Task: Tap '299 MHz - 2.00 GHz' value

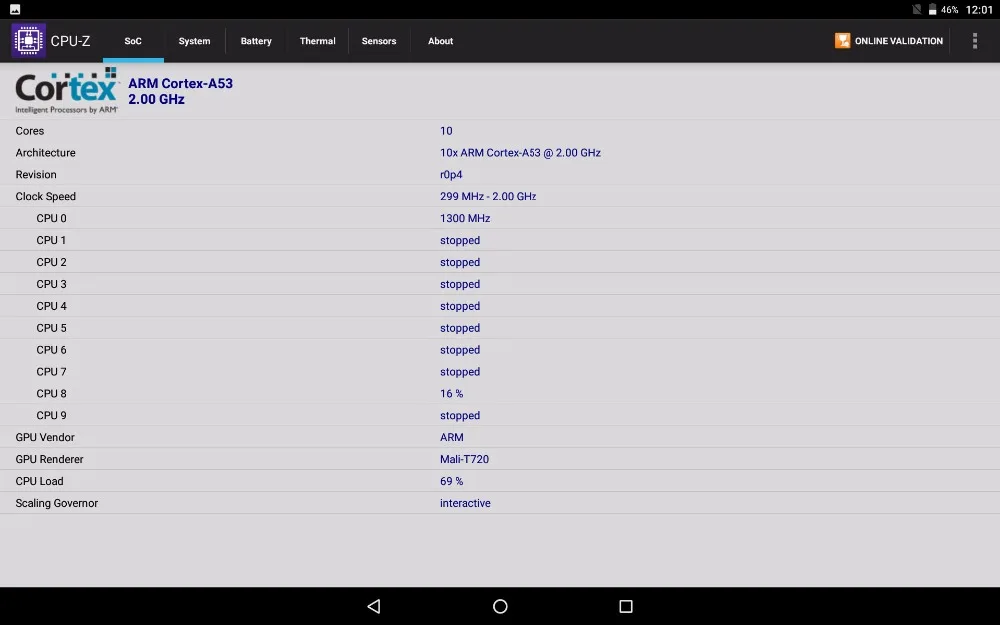Action: (x=488, y=196)
